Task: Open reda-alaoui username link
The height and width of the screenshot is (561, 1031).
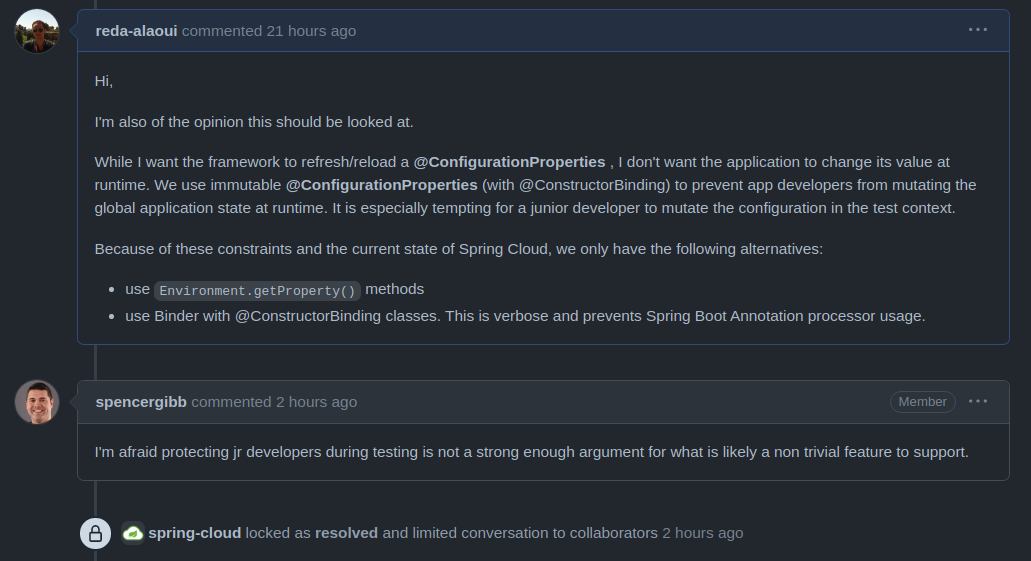Action: click(x=136, y=31)
